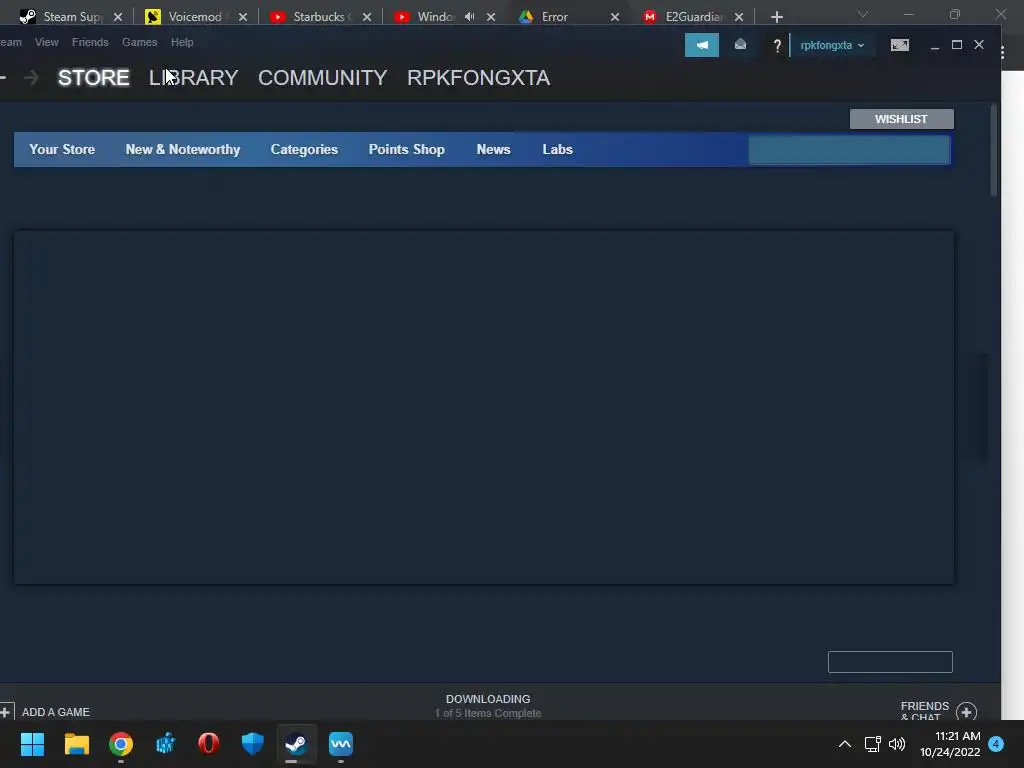Click the store search box
Screen dimensions: 1024x768
coord(849,150)
